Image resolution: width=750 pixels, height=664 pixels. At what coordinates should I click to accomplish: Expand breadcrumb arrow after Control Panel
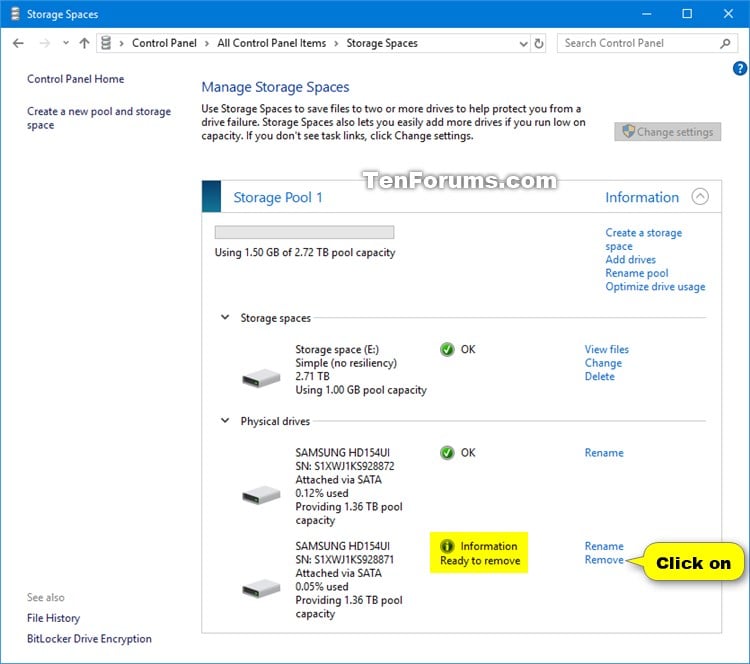click(207, 44)
